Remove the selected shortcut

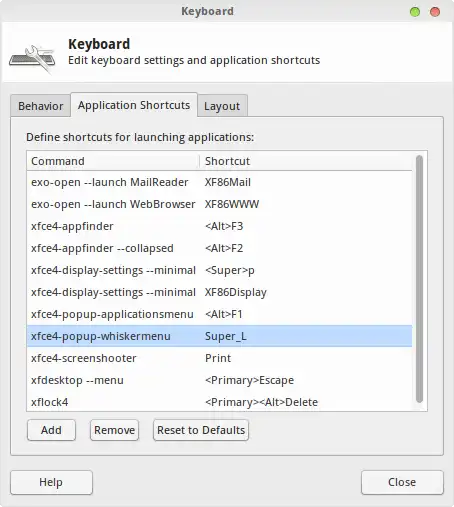(x=114, y=430)
